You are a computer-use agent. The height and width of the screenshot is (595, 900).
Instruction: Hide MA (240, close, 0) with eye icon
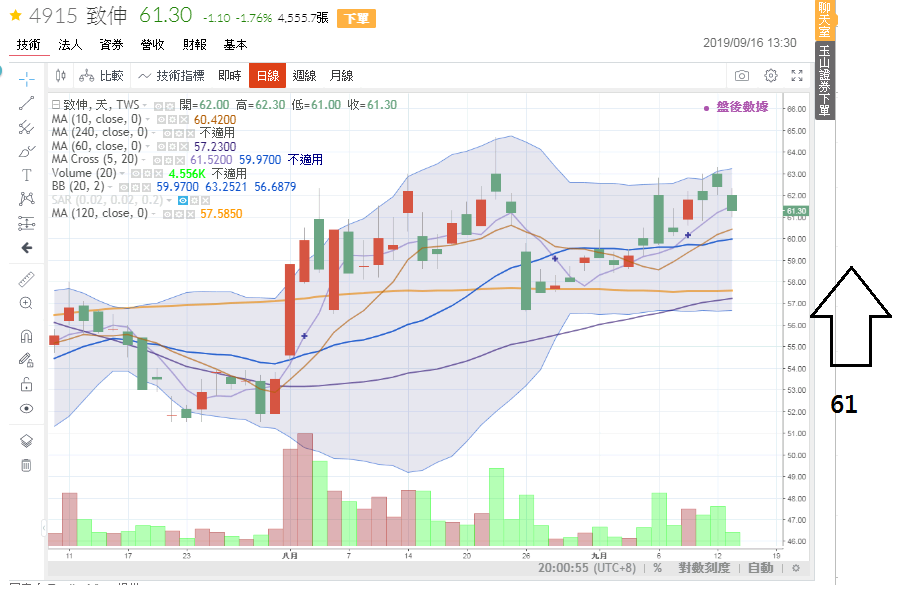pos(168,134)
